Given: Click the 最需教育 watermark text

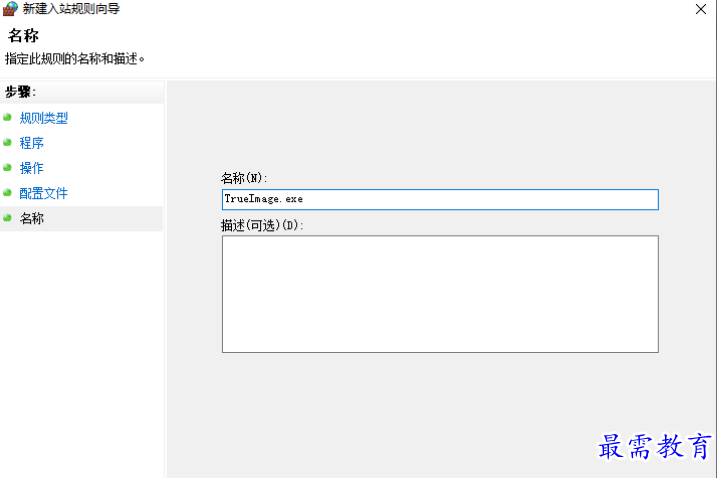Looking at the screenshot, I should [654, 446].
